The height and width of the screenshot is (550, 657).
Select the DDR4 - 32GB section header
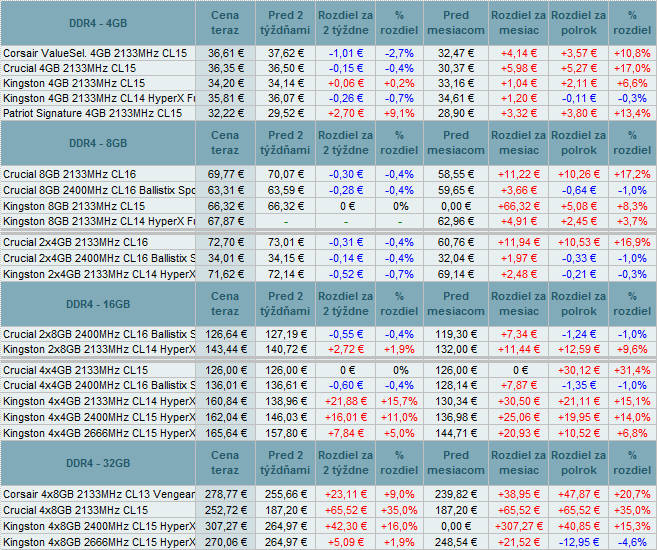click(x=98, y=463)
